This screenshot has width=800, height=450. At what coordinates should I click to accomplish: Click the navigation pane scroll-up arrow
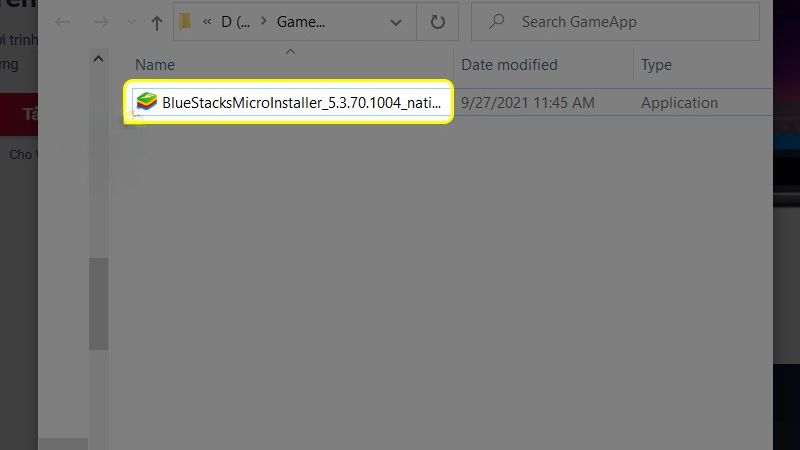(x=98, y=59)
